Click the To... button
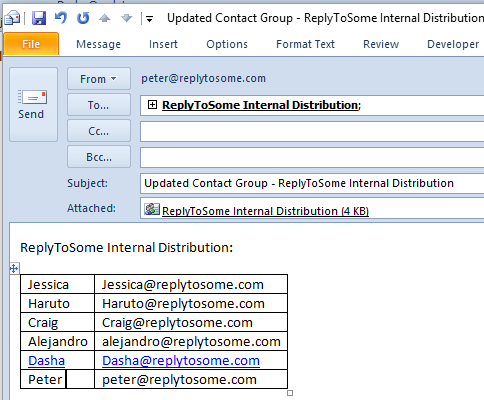The width and height of the screenshot is (484, 400). tap(99, 105)
